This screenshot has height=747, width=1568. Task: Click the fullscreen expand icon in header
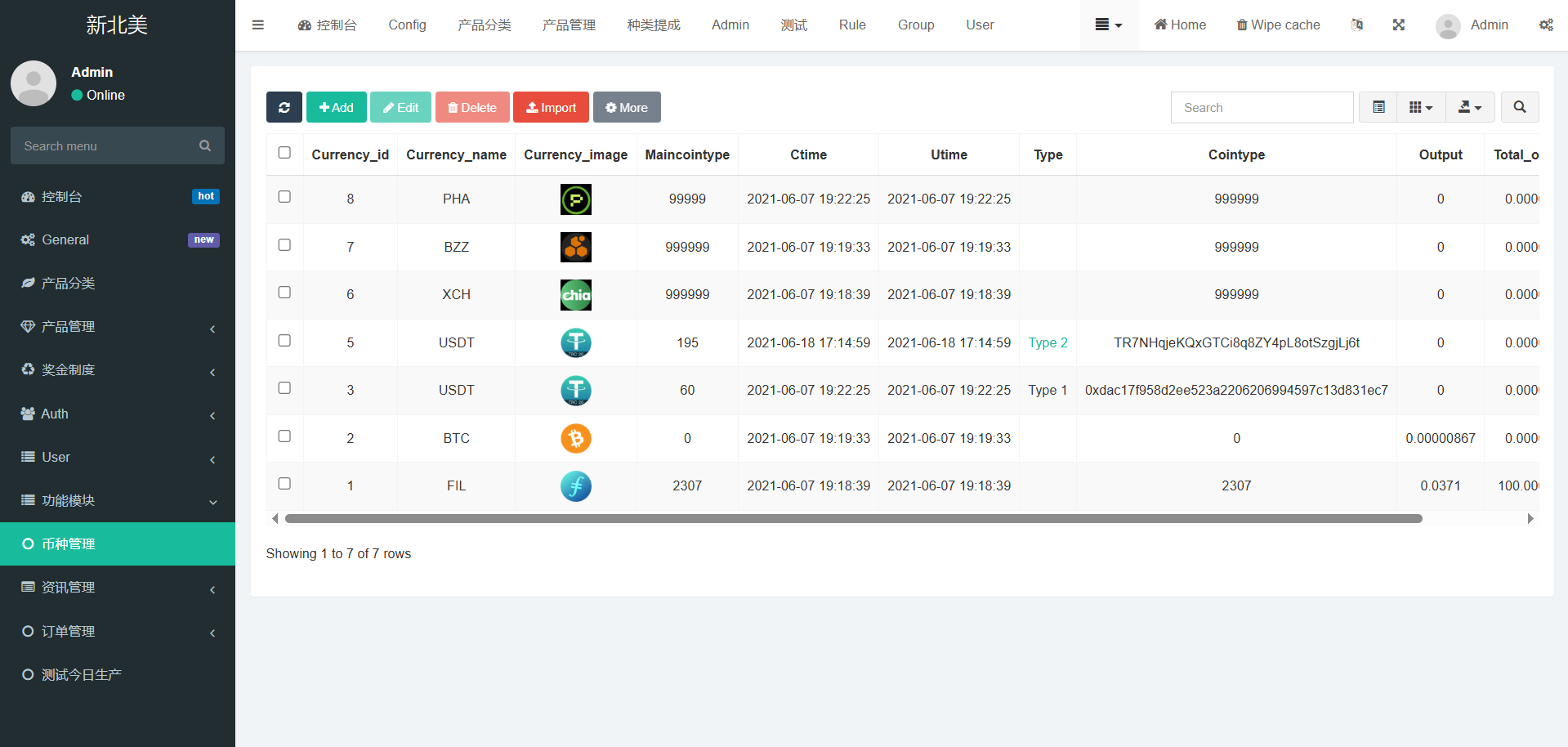(x=1398, y=25)
